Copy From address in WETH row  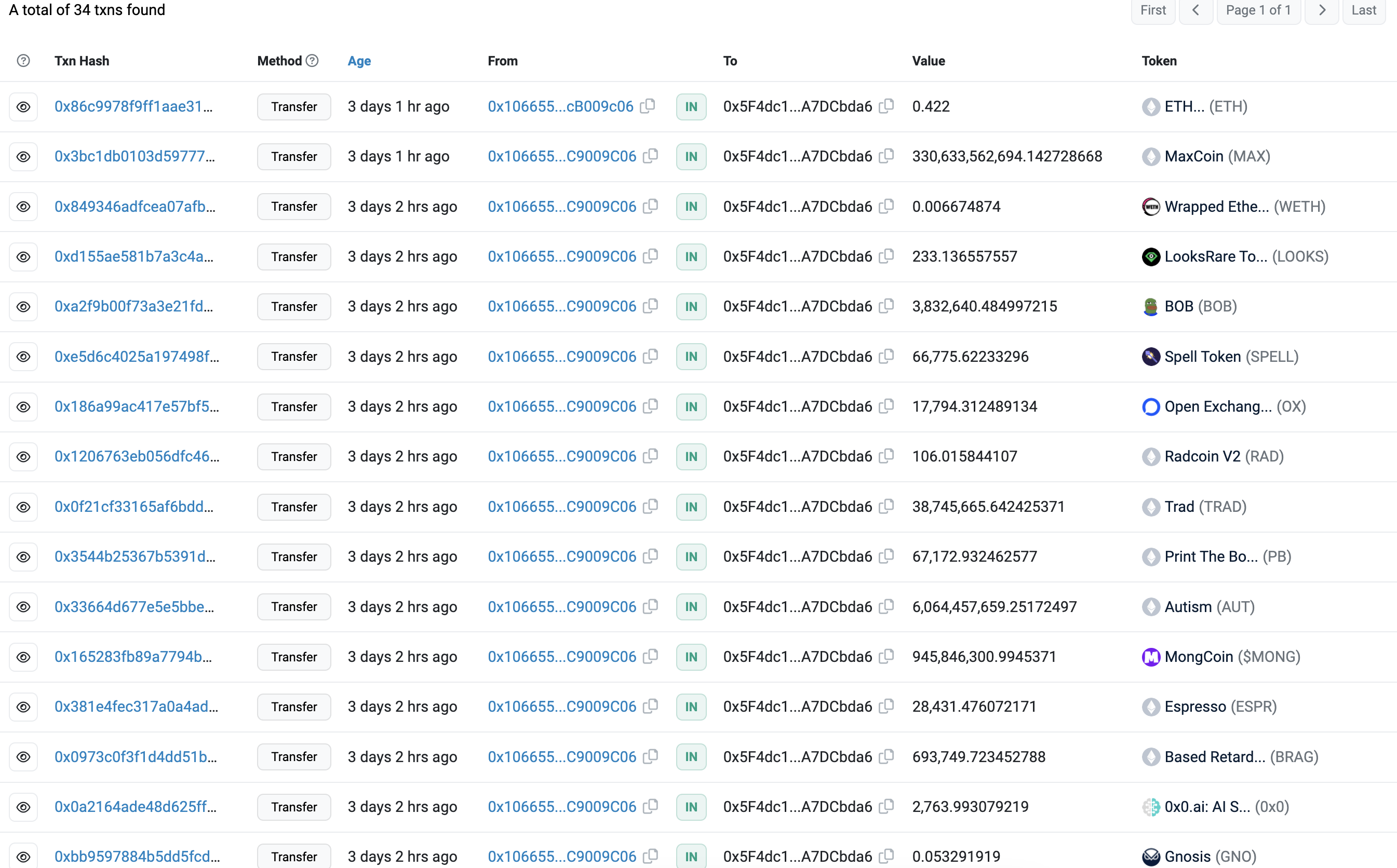(651, 206)
